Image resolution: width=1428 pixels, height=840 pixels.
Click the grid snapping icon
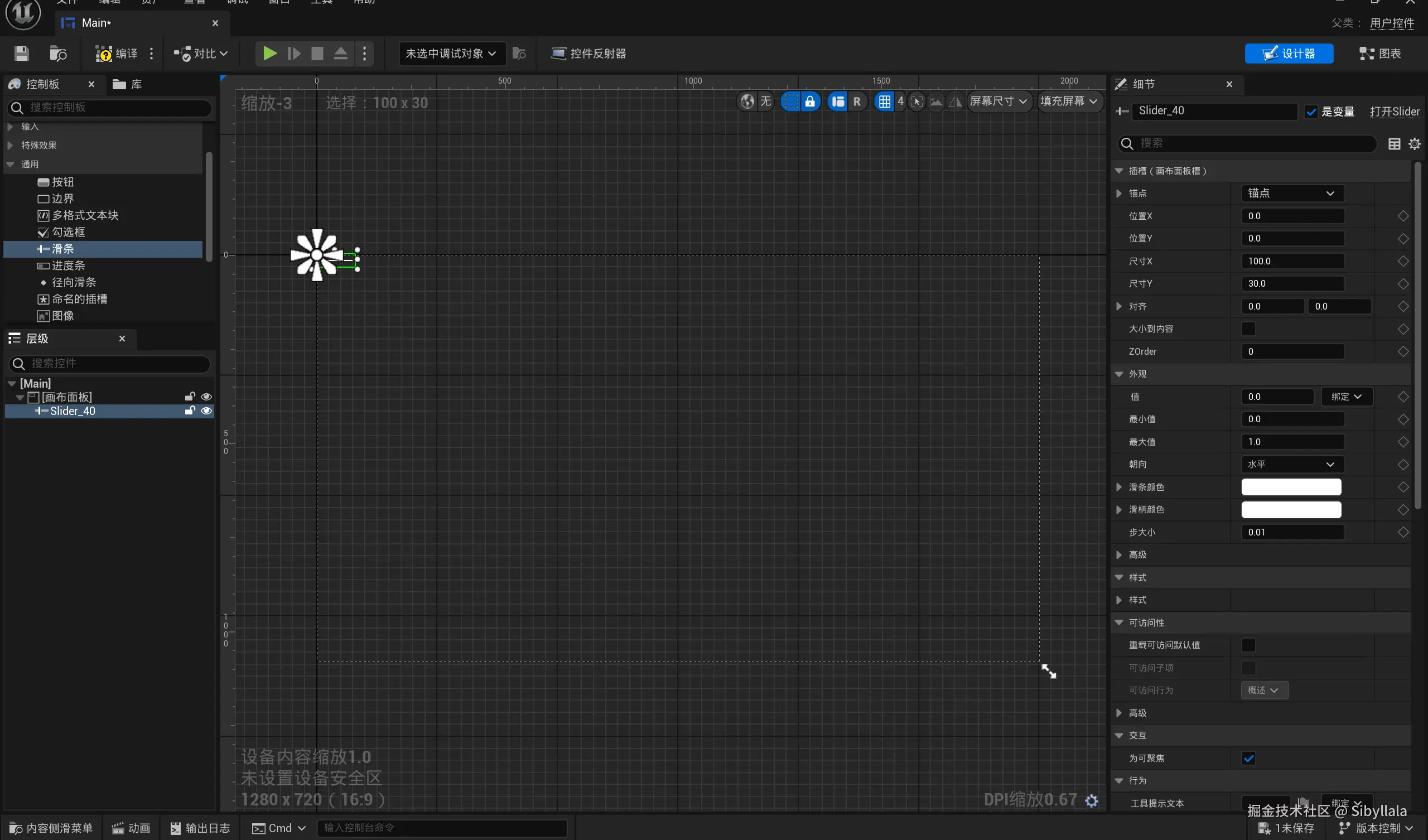point(884,102)
